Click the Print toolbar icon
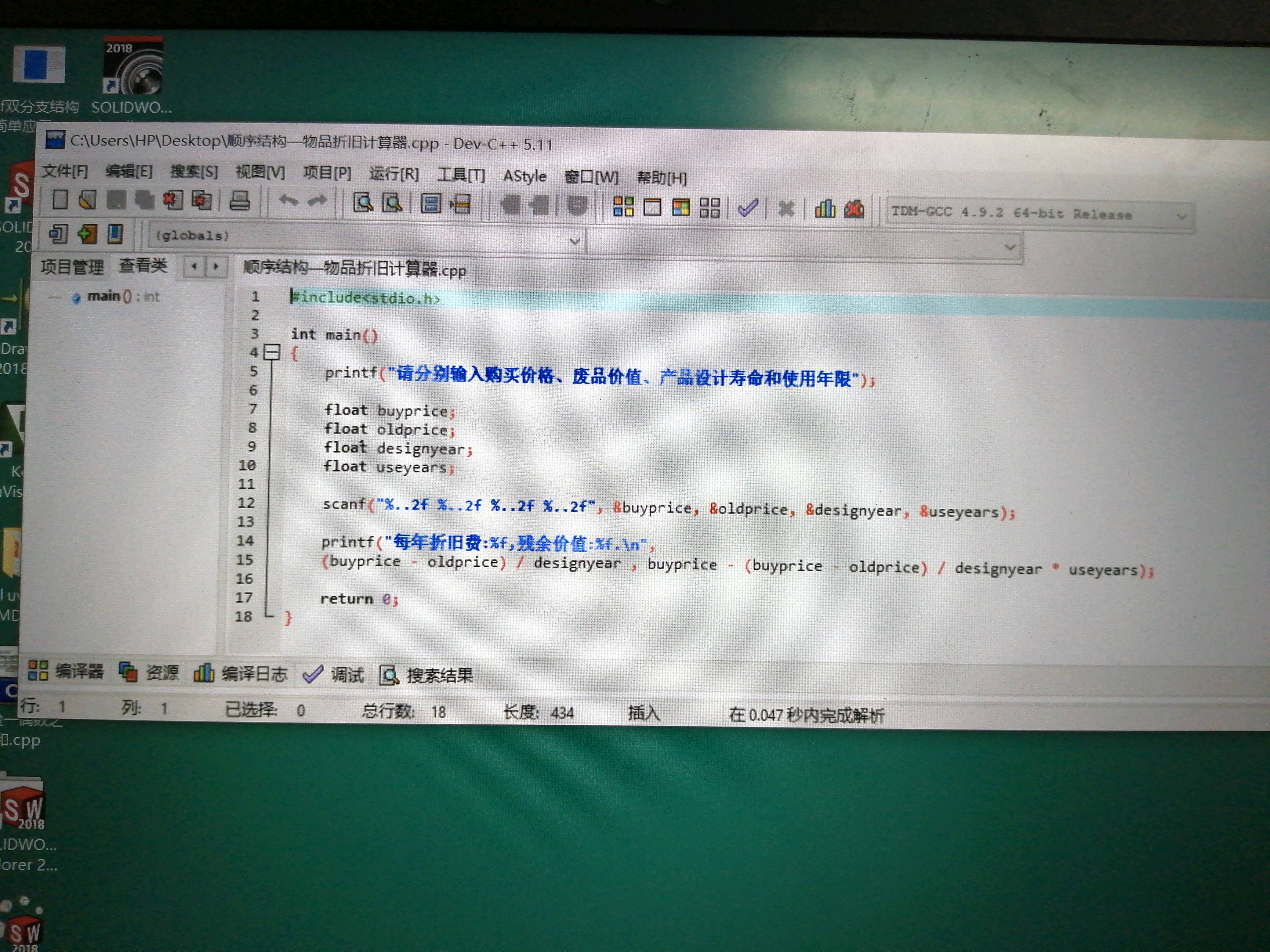 pyautogui.click(x=239, y=201)
